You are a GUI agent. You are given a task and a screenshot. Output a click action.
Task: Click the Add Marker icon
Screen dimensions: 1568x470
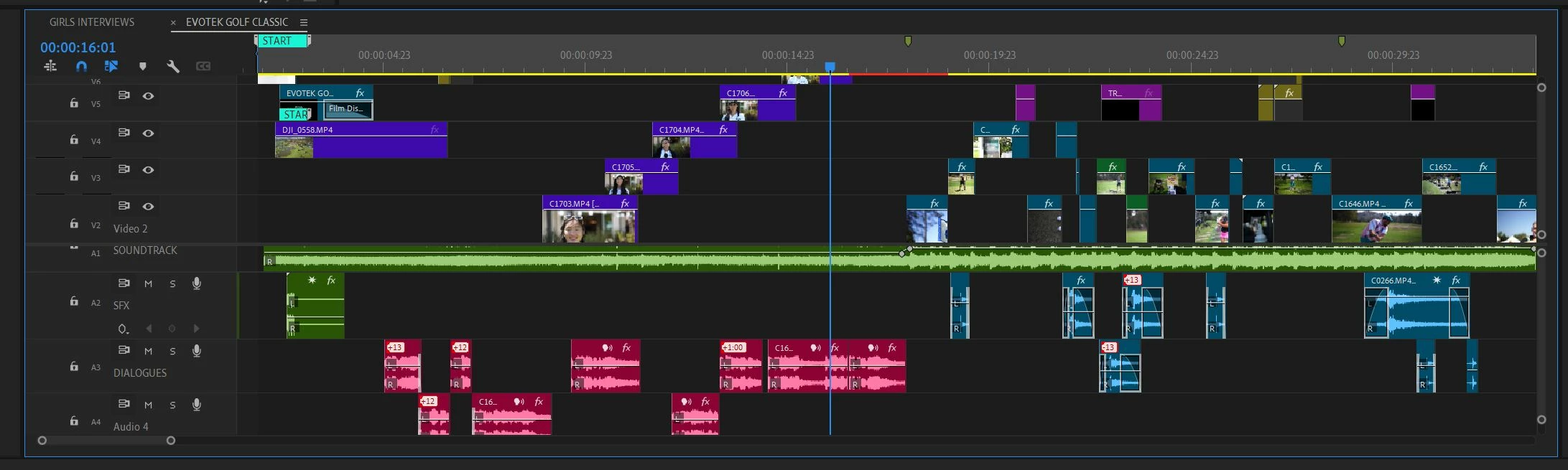(x=142, y=66)
